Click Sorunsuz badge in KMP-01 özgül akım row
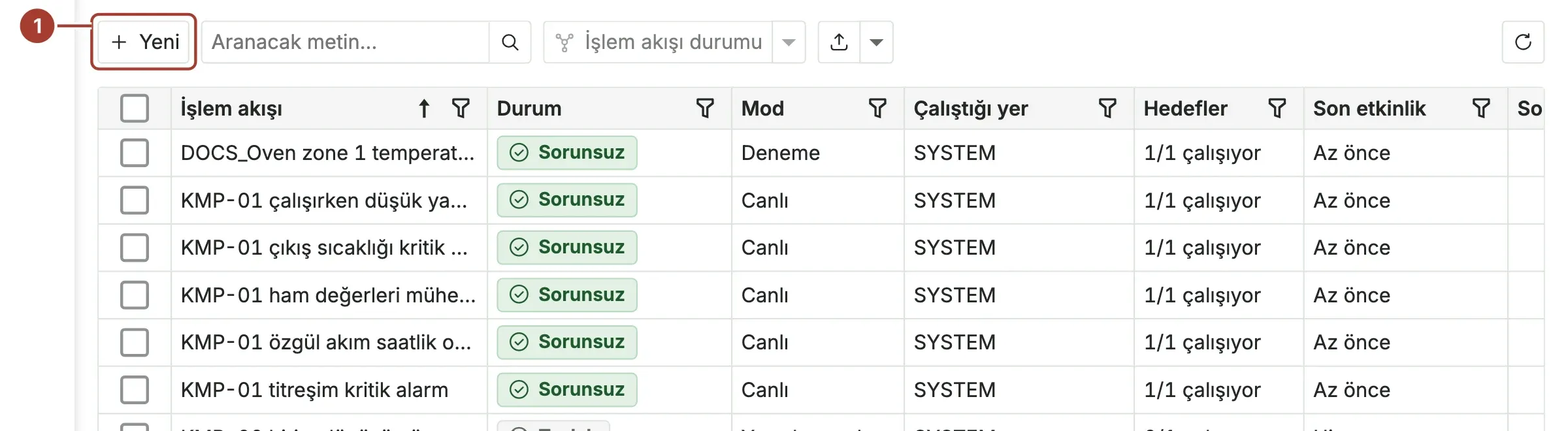The height and width of the screenshot is (431, 1568). coord(567,342)
